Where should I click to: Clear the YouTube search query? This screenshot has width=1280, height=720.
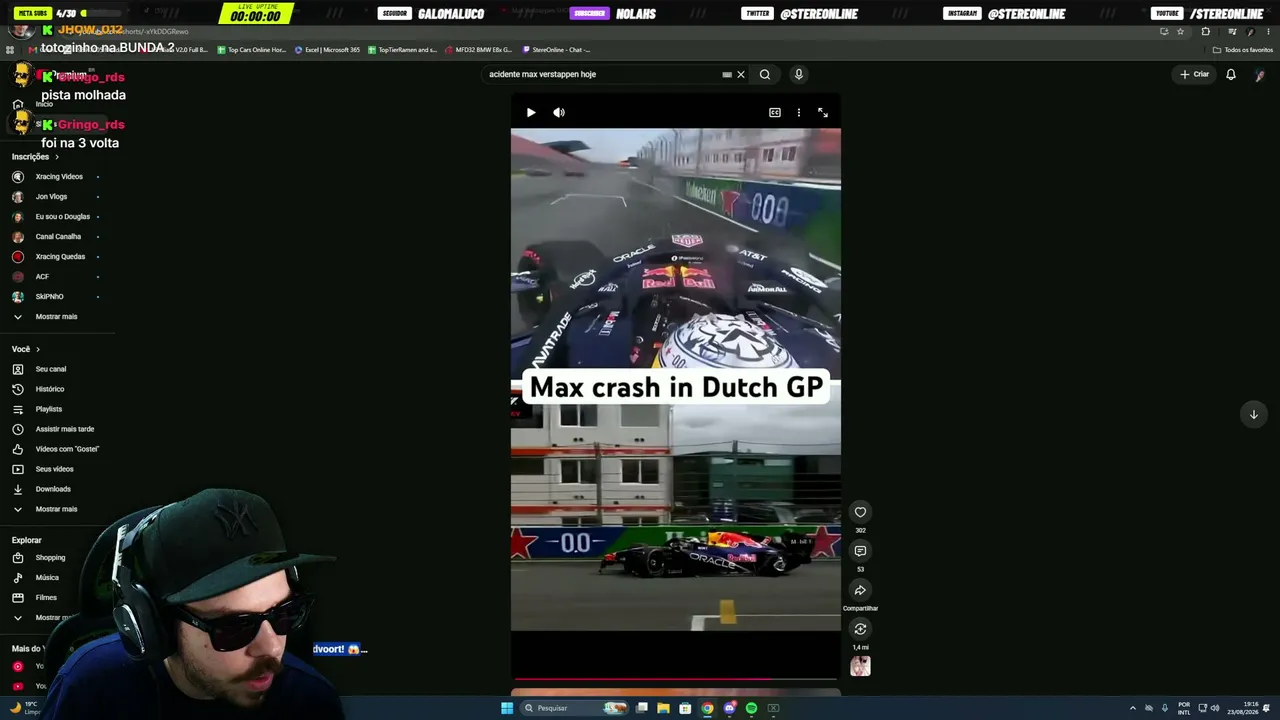point(741,74)
